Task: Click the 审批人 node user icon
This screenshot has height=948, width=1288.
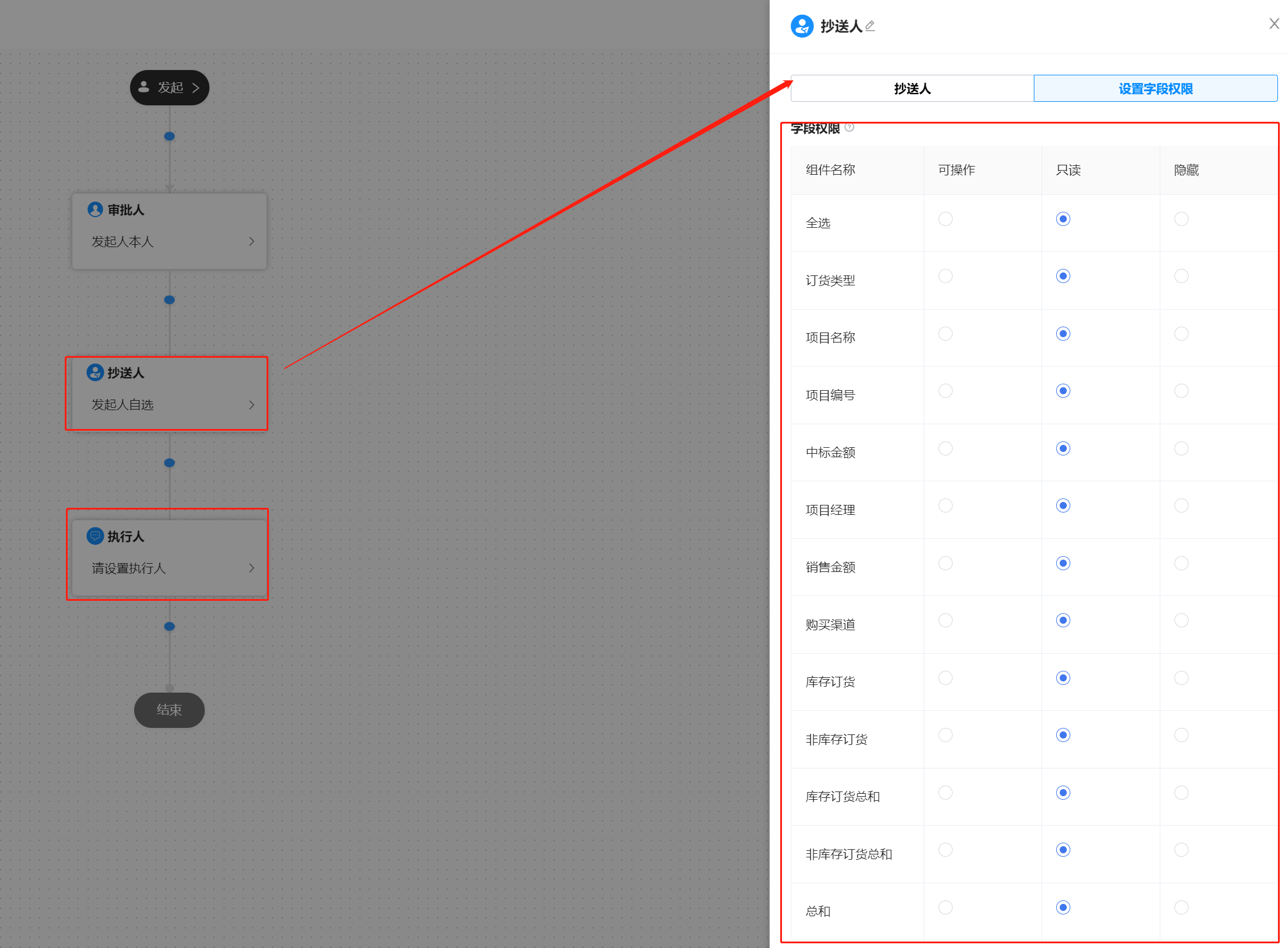Action: tap(95, 209)
